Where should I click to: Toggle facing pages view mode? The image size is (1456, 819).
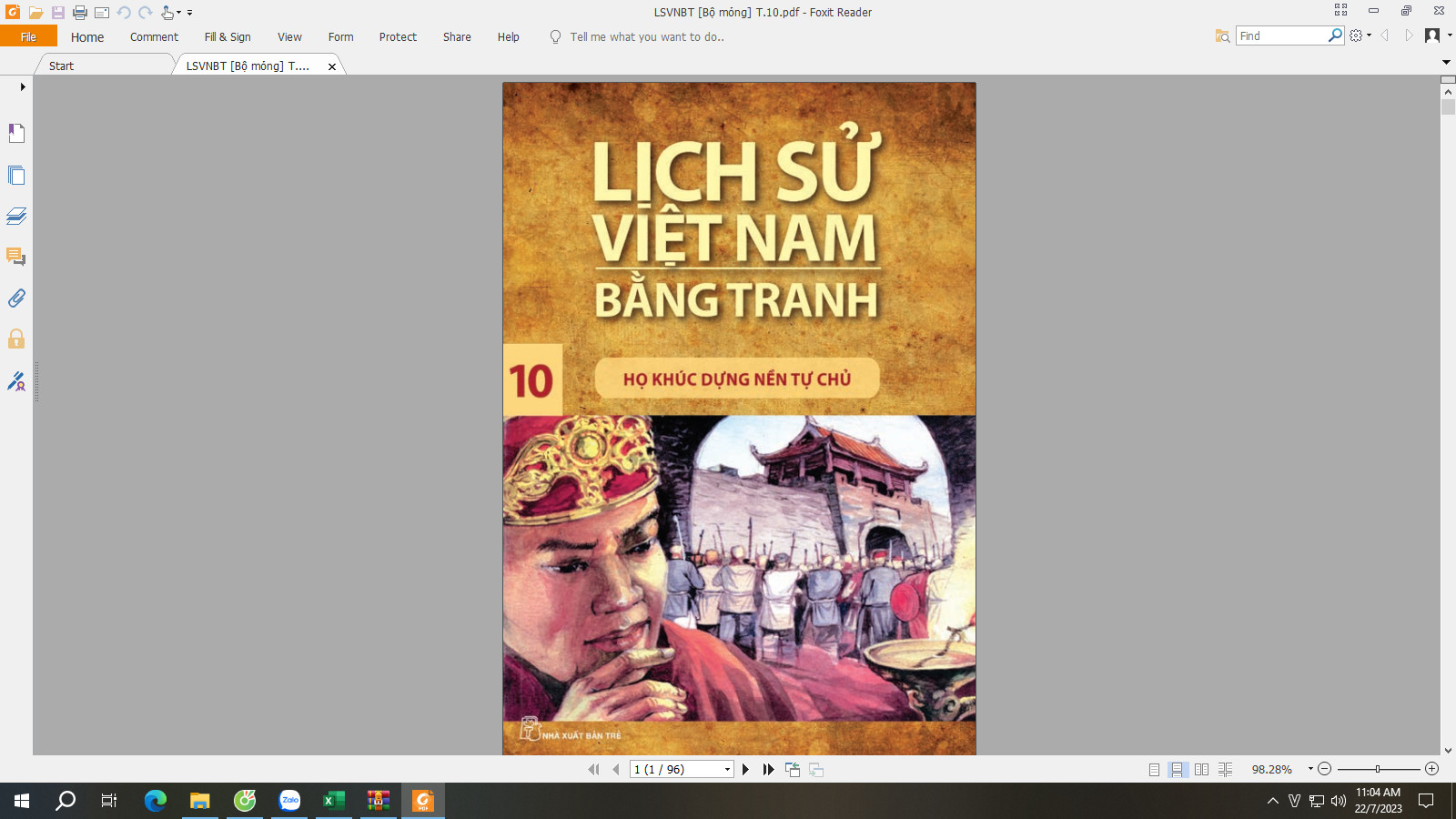1201,770
